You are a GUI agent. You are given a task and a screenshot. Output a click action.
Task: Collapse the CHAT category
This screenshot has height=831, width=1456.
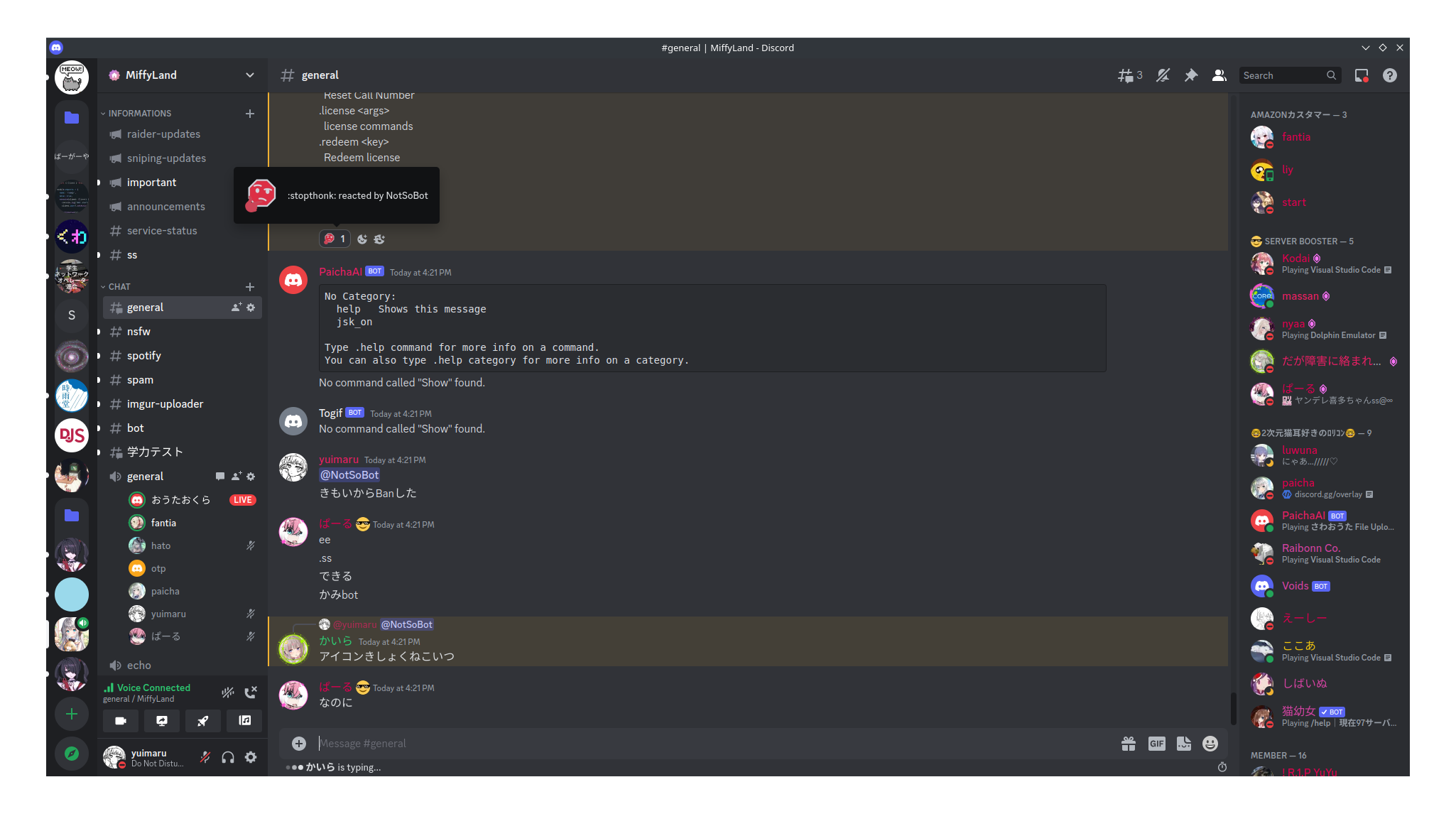tap(119, 287)
